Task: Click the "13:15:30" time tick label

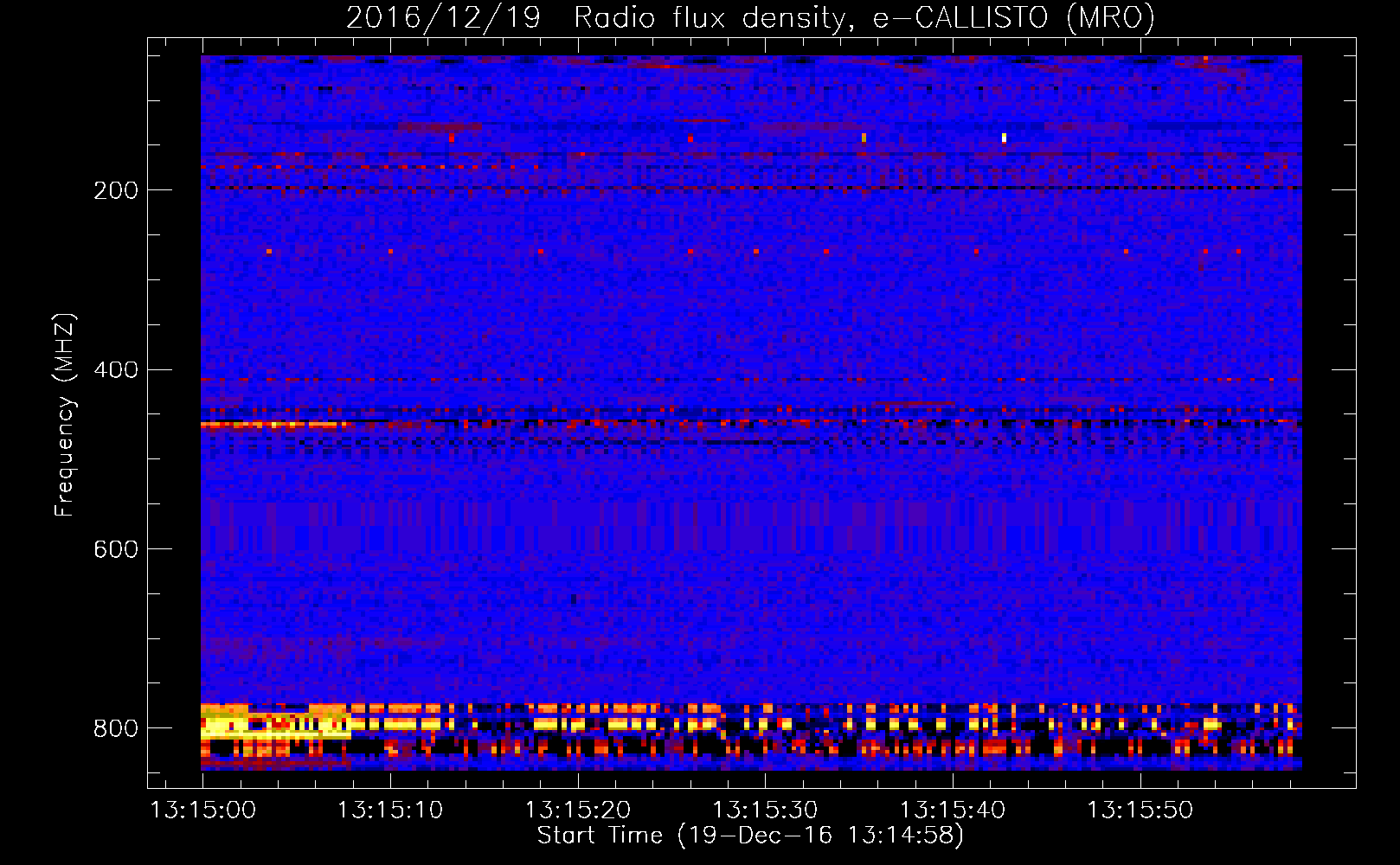Action: pyautogui.click(x=765, y=811)
